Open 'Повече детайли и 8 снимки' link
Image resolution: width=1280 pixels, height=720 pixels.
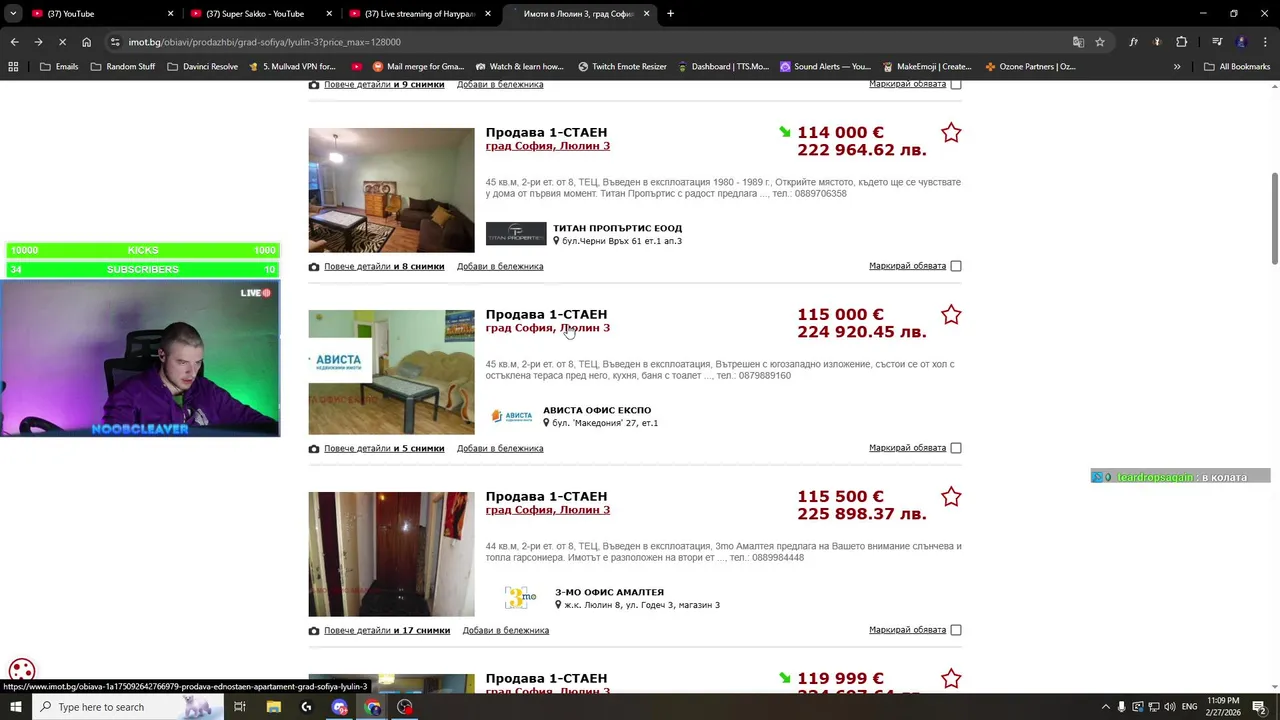384,267
